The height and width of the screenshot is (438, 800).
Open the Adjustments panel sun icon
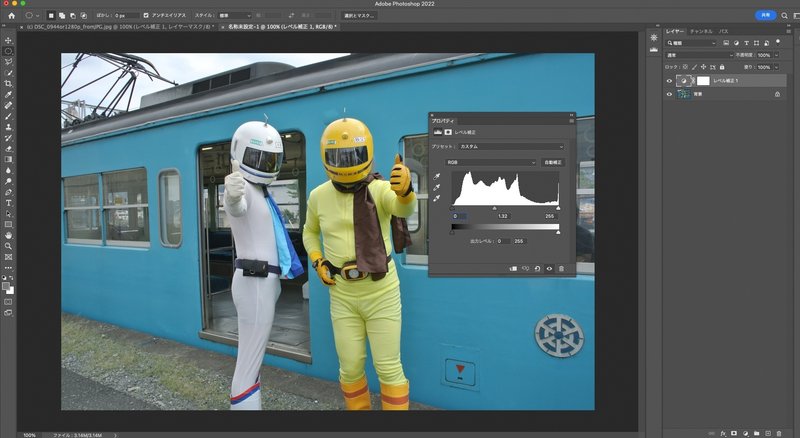pos(654,38)
